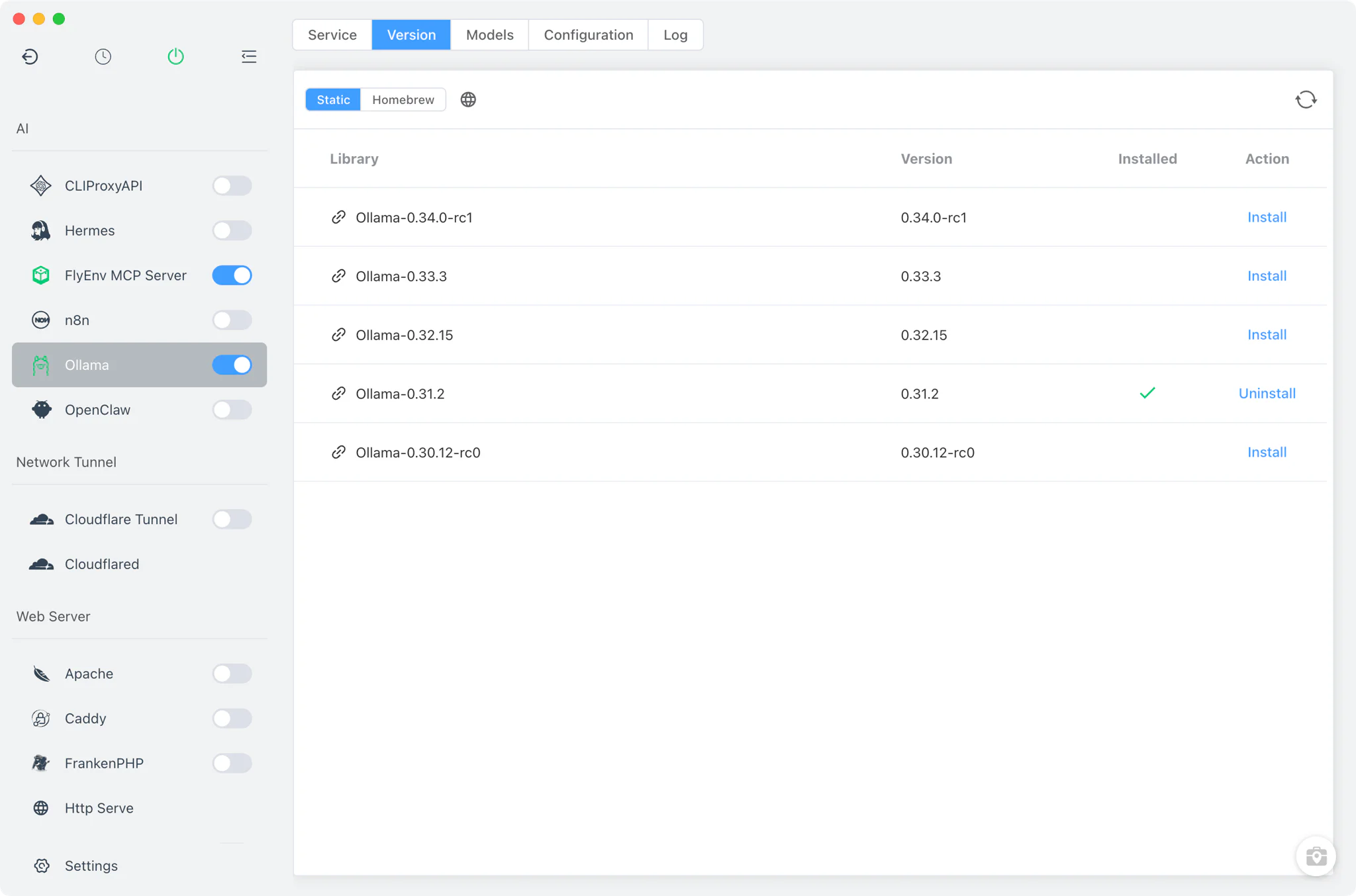The image size is (1356, 896).
Task: Uninstall Ollama 0.31.2
Action: point(1267,394)
